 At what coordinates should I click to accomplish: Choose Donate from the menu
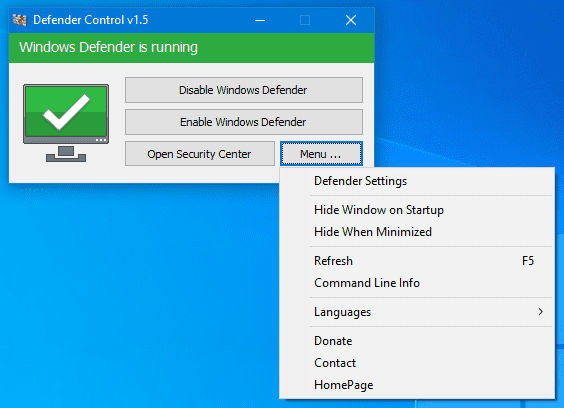click(417, 341)
